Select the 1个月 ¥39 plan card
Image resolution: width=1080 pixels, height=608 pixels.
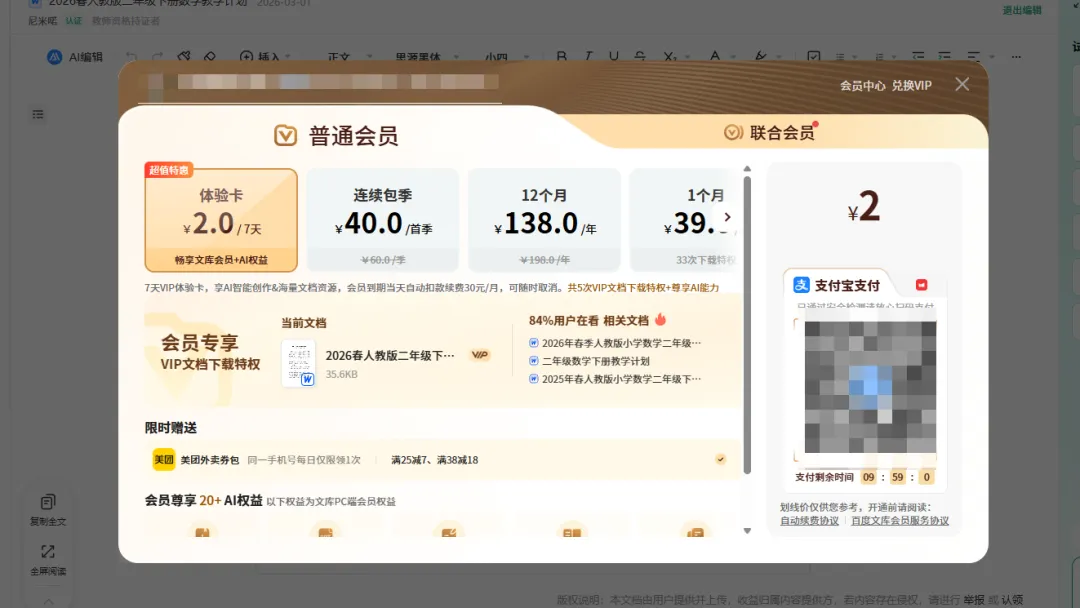coord(682,220)
